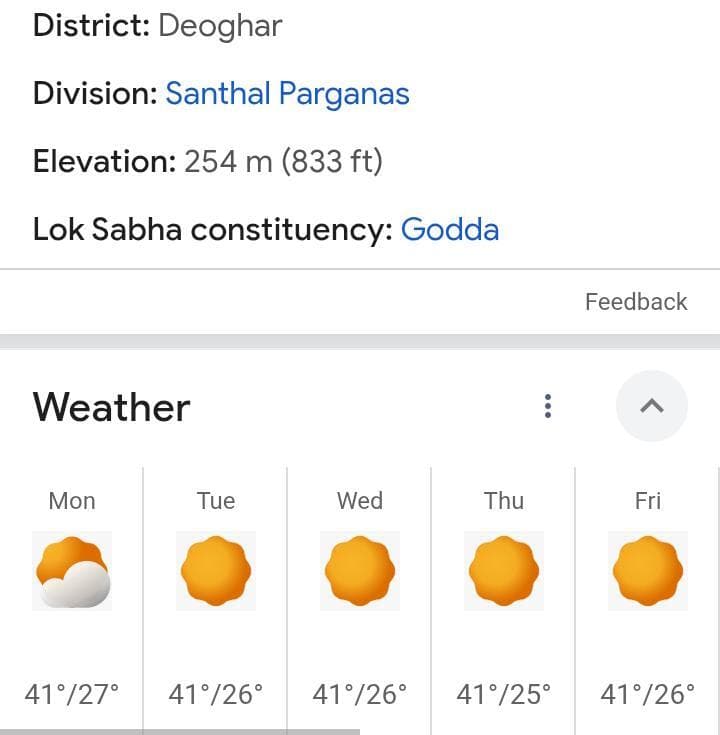Screen dimensions: 720x735
Task: Click Tuesday's sunny weather icon
Action: [x=216, y=572]
